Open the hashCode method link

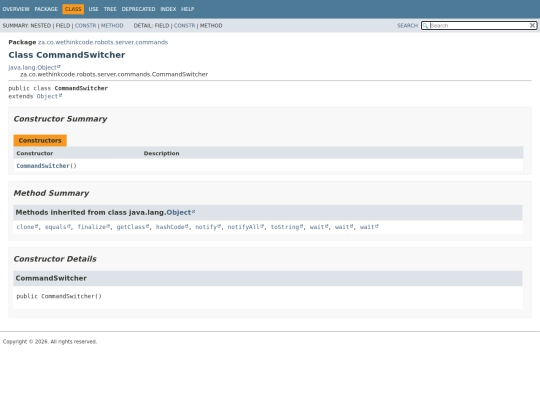[x=172, y=227]
